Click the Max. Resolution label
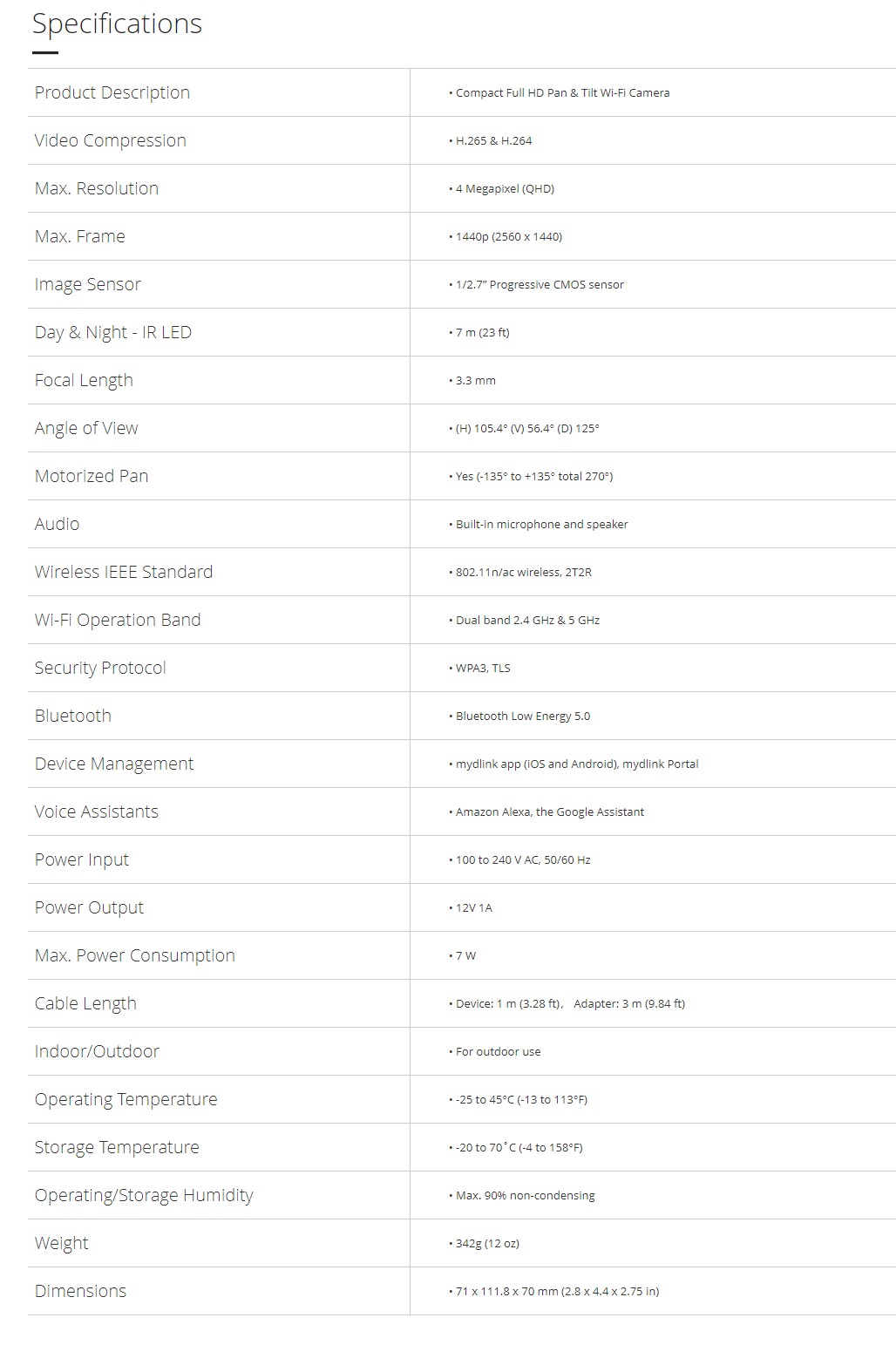896x1372 pixels. click(x=96, y=188)
